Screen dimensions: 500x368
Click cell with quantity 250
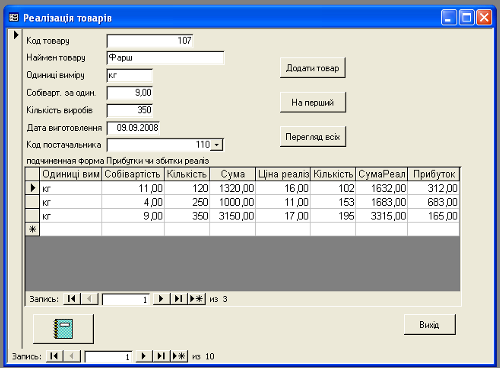(187, 202)
